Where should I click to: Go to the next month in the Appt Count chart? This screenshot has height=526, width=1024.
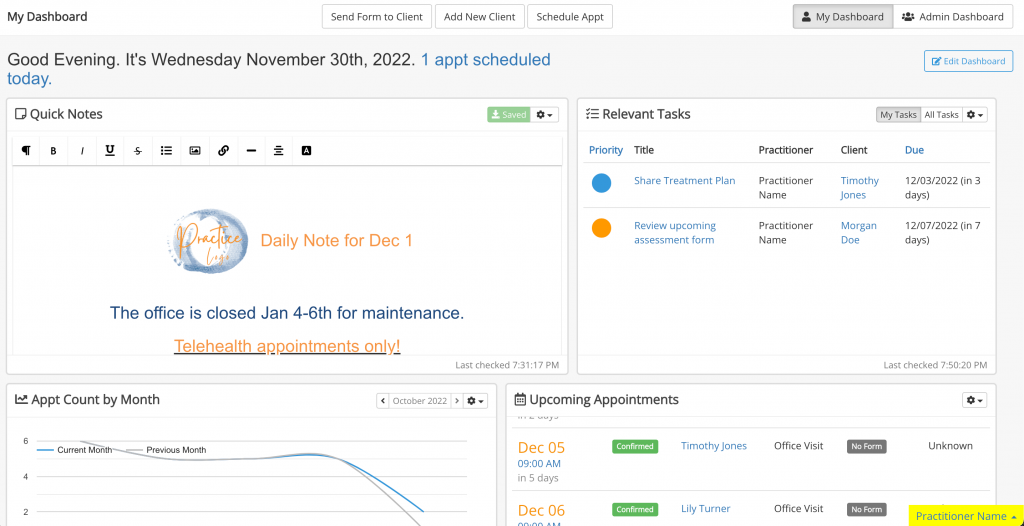click(x=457, y=401)
